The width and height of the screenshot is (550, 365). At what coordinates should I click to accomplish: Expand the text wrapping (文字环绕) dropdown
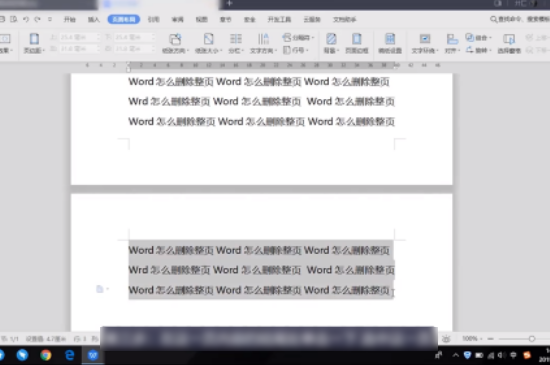coord(437,51)
